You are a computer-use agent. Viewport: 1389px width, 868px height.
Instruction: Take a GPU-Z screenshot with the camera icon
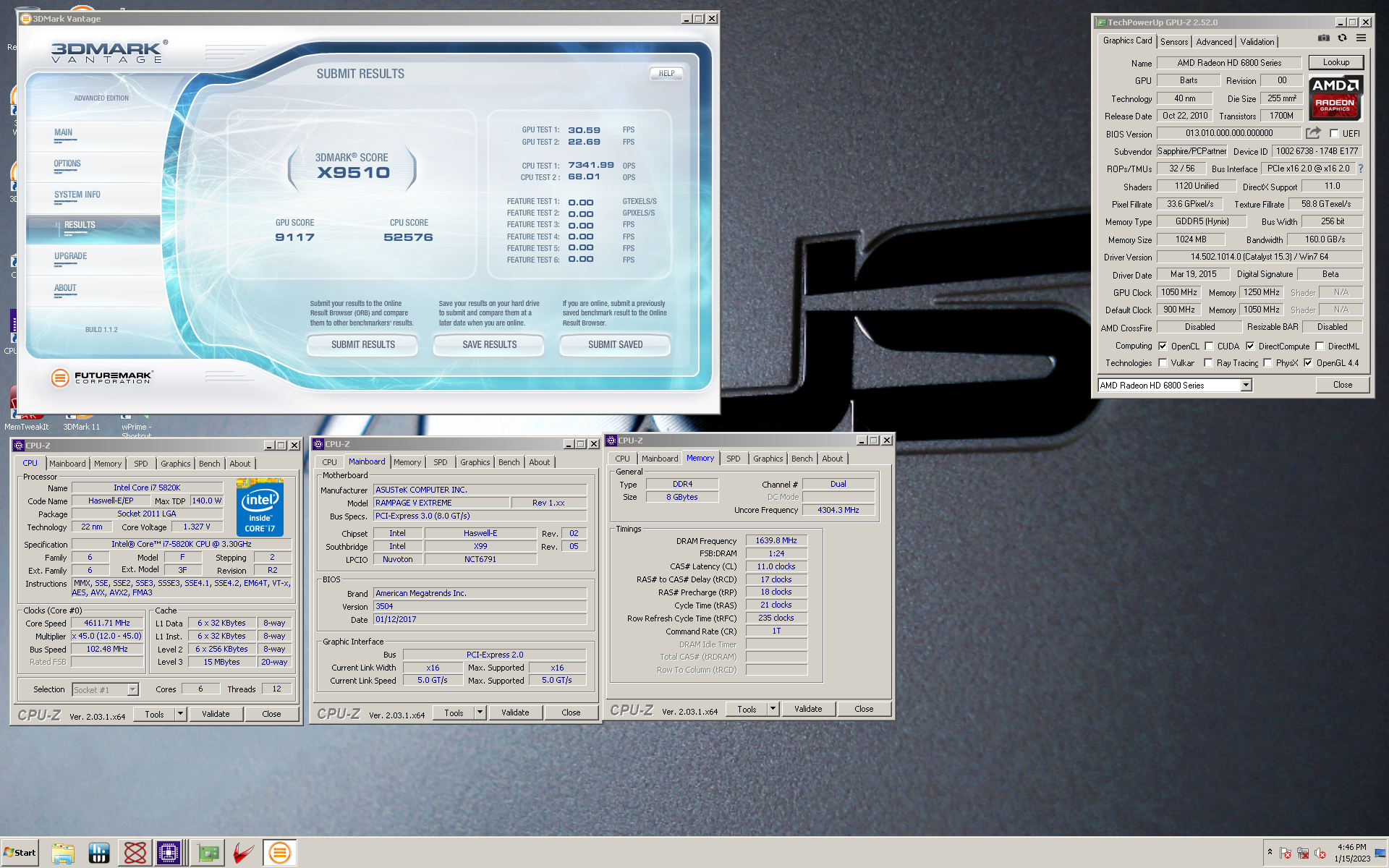coord(1323,38)
